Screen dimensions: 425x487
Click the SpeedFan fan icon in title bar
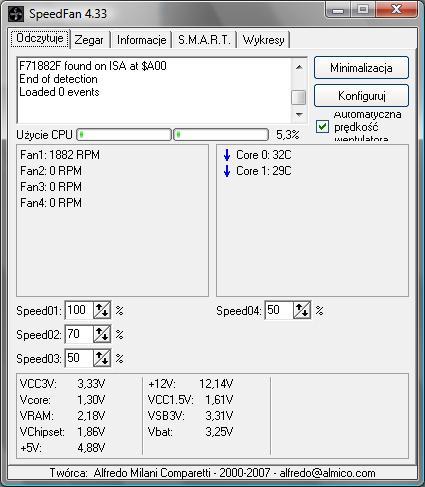click(x=16, y=14)
